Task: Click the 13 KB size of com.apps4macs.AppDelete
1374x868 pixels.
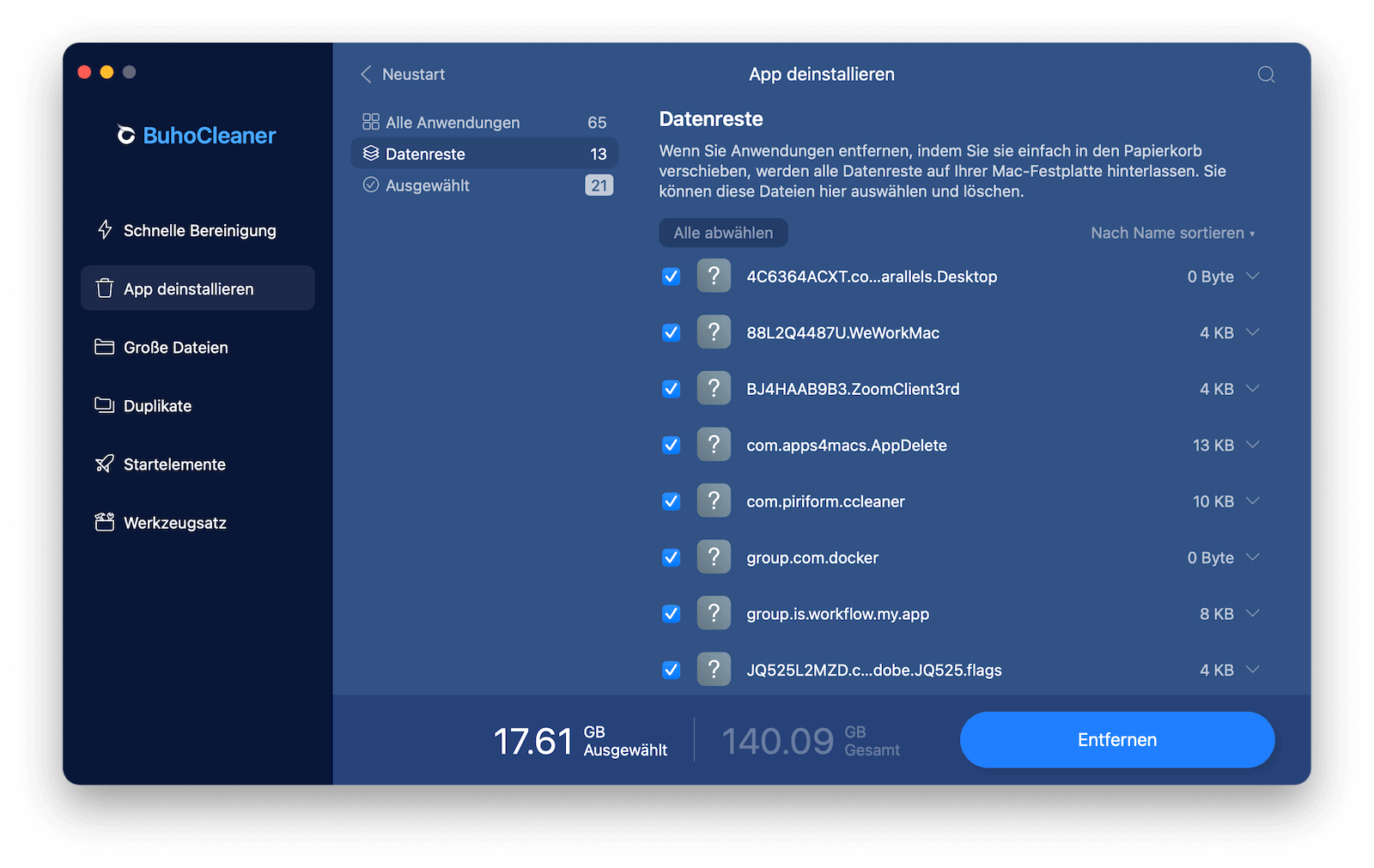Action: pos(1213,446)
